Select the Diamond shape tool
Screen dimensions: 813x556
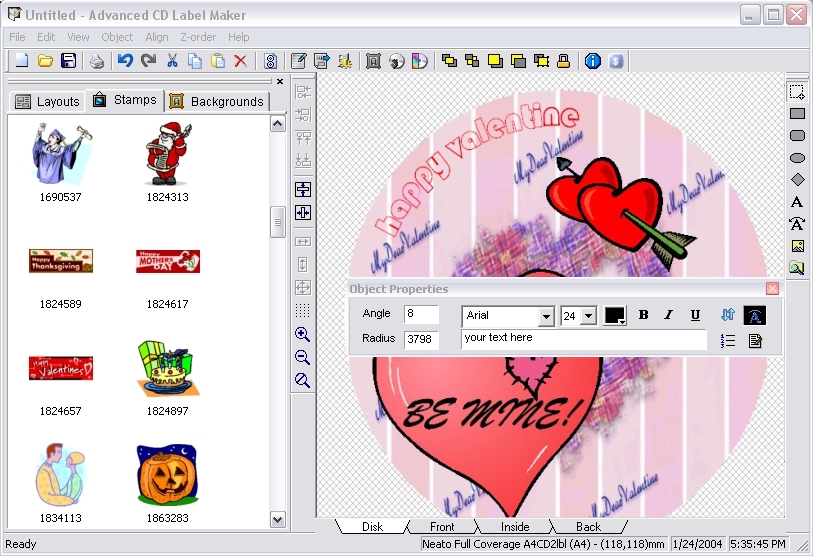coord(797,180)
